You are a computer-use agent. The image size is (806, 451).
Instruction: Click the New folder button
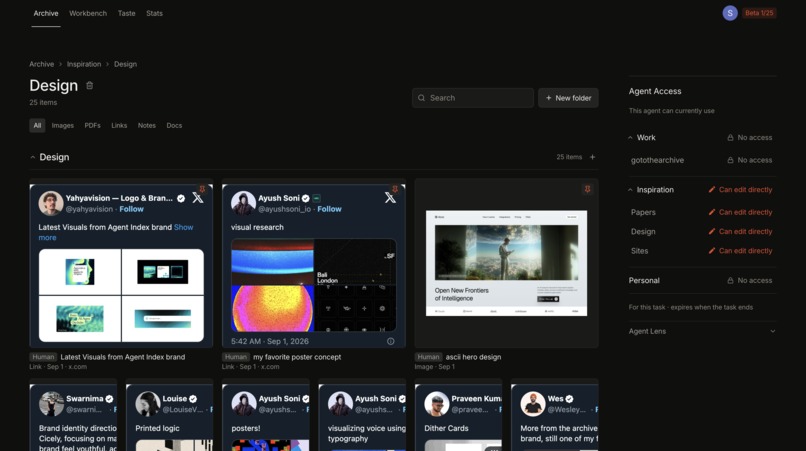(x=568, y=98)
